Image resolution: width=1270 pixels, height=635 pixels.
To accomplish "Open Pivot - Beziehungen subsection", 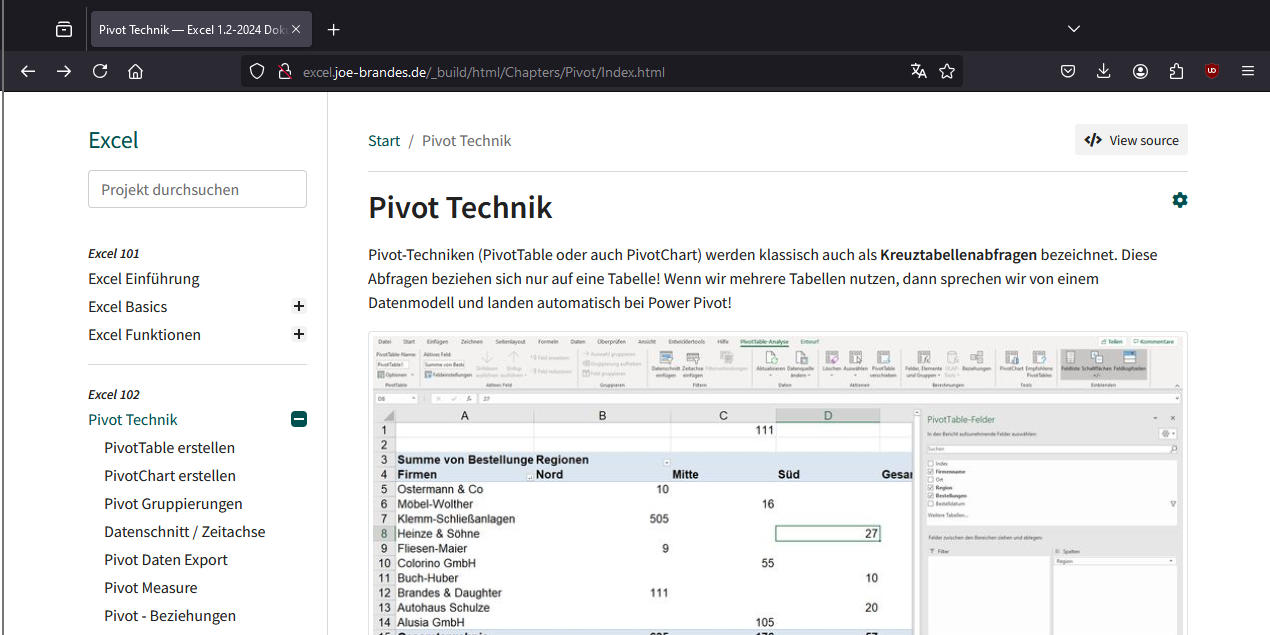I will [x=170, y=615].
